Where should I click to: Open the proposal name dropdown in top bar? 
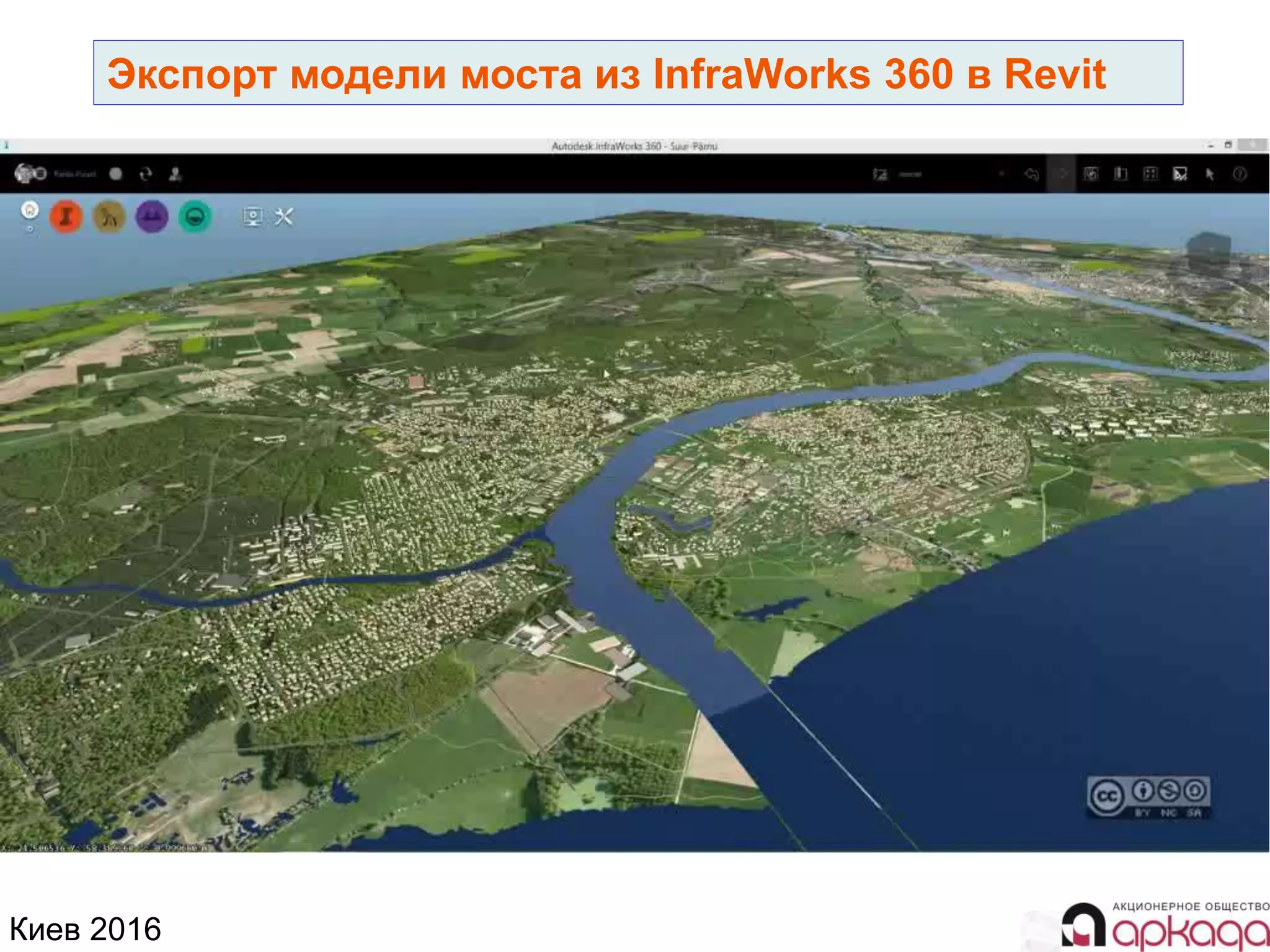click(x=951, y=175)
